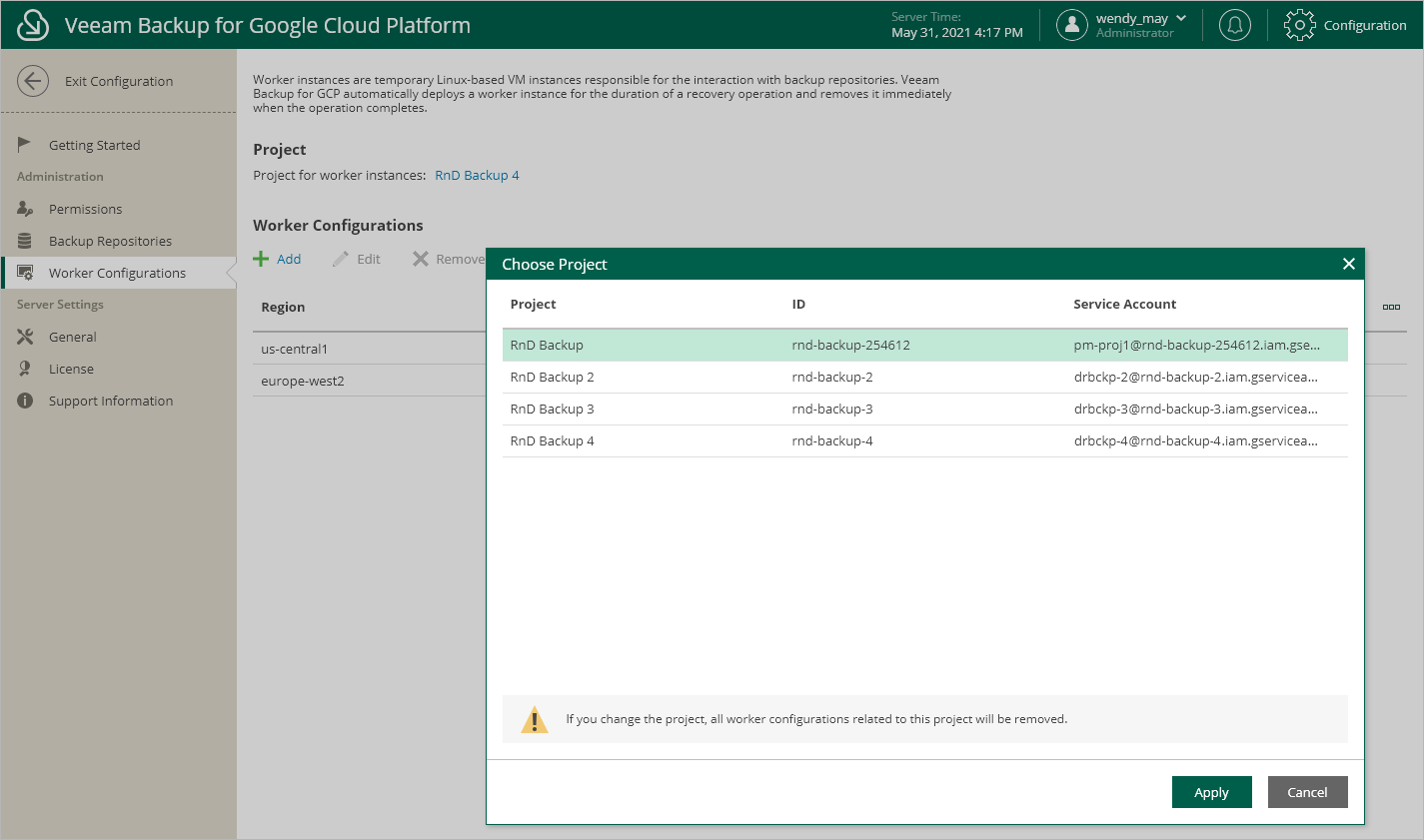Click the server time May 31, 2021
This screenshot has height=840, width=1424.
(957, 32)
